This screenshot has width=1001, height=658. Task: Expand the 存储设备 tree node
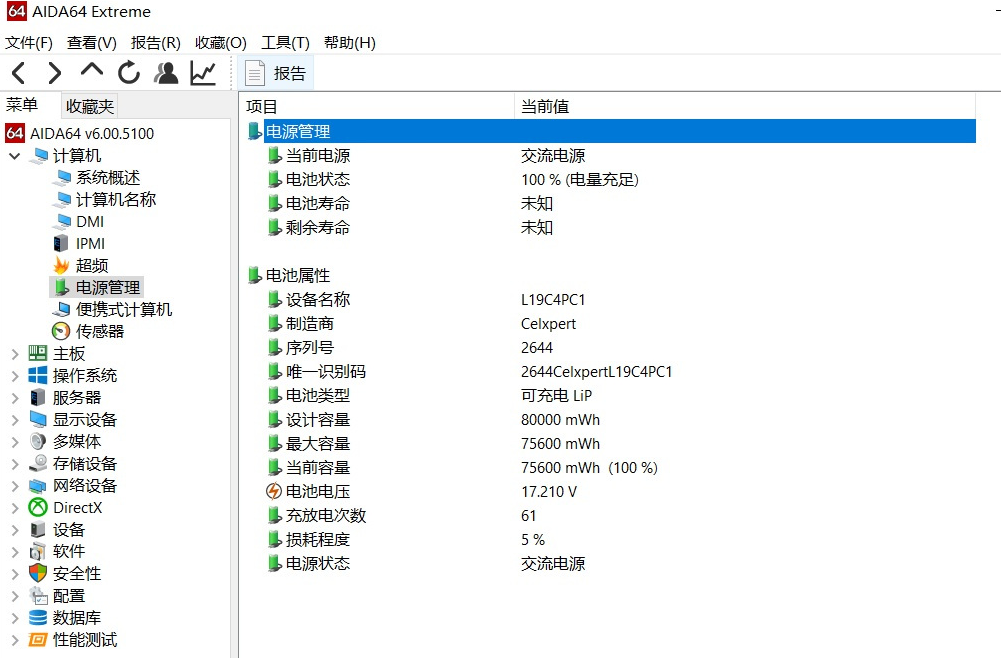coord(15,463)
